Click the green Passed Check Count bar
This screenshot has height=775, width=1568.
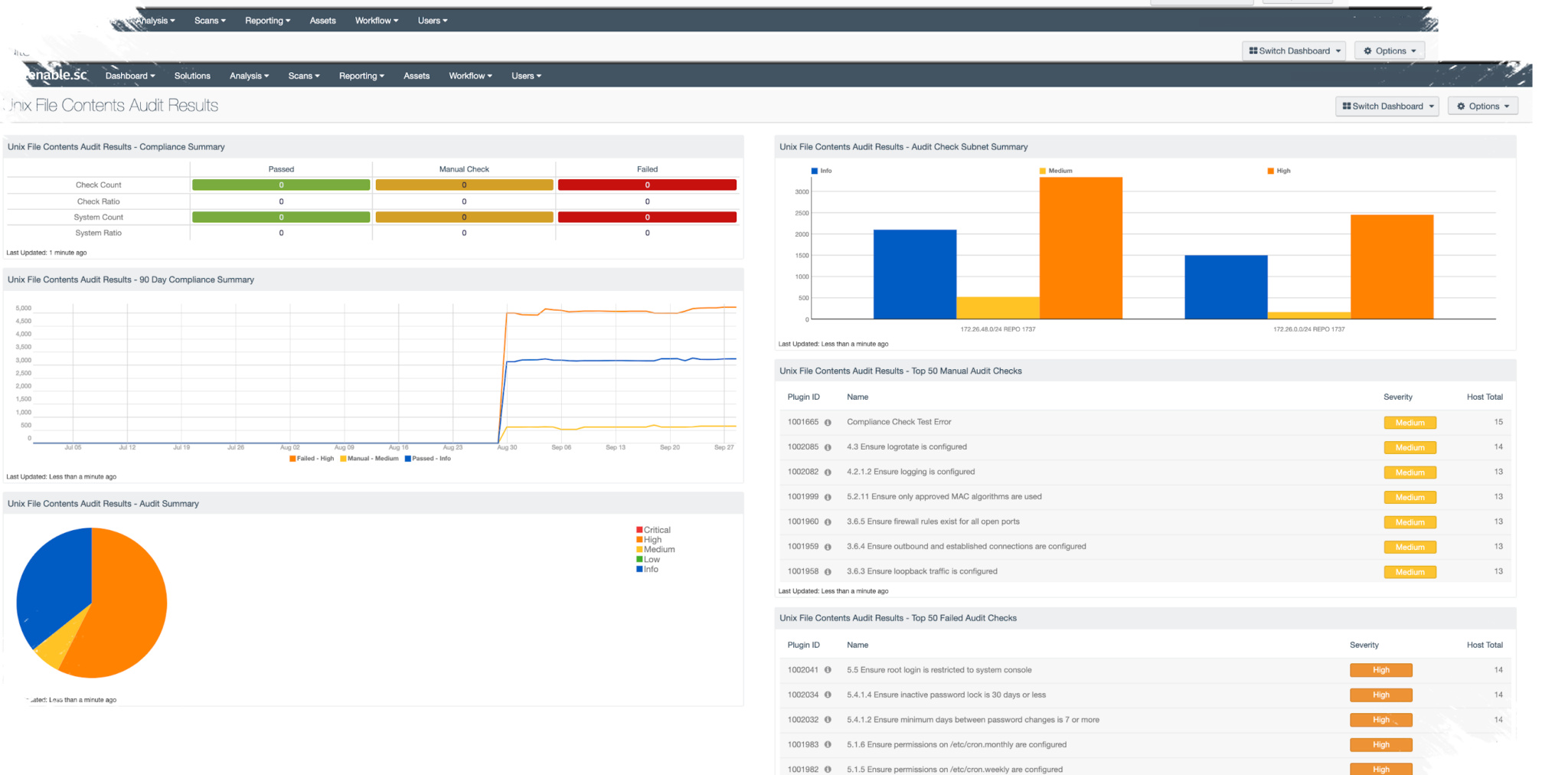[281, 185]
